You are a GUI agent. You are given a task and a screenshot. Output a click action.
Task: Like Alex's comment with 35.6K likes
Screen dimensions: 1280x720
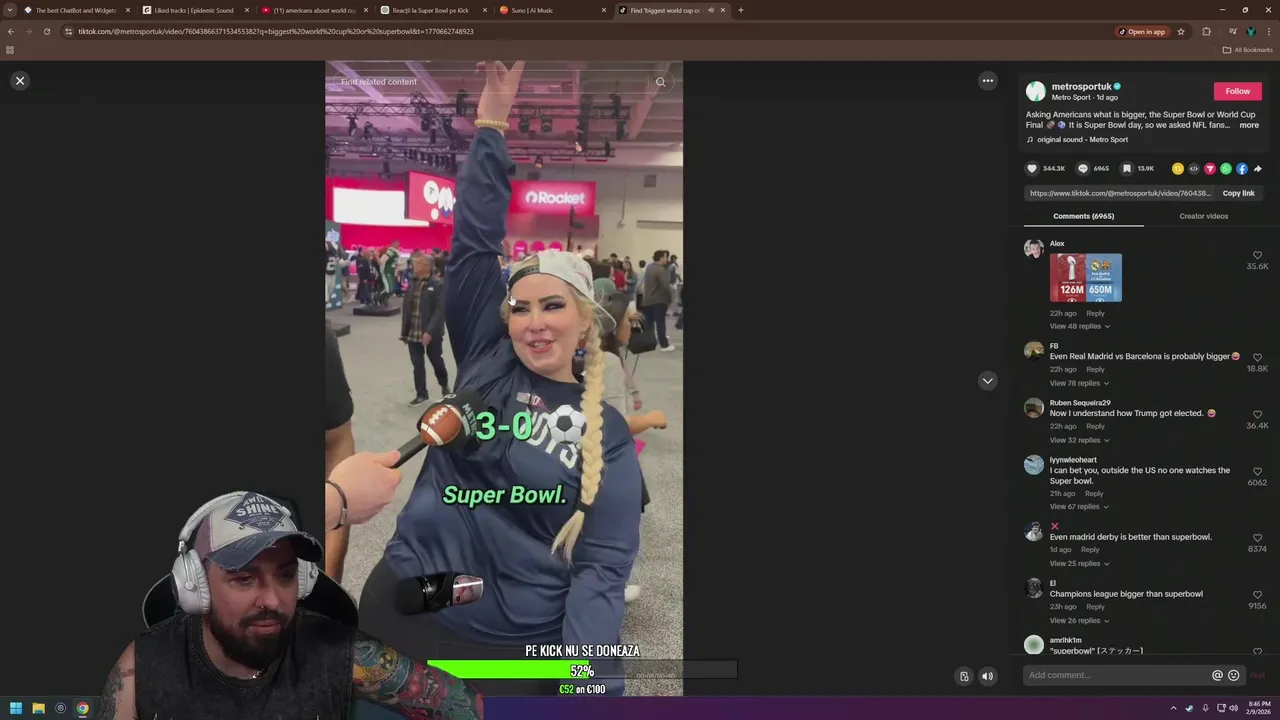1257,255
